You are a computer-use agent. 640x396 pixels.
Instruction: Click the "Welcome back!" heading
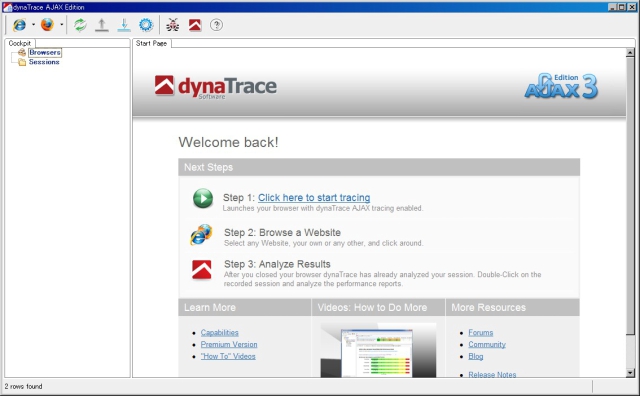tap(229, 142)
